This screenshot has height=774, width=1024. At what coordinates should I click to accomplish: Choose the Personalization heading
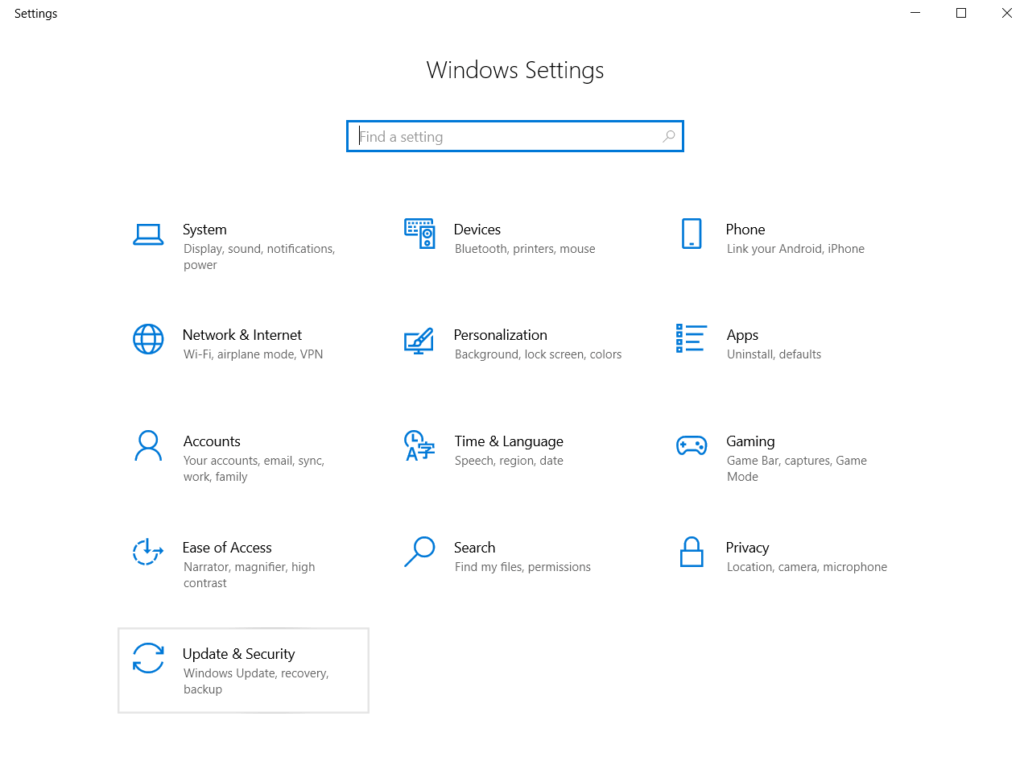coord(500,335)
